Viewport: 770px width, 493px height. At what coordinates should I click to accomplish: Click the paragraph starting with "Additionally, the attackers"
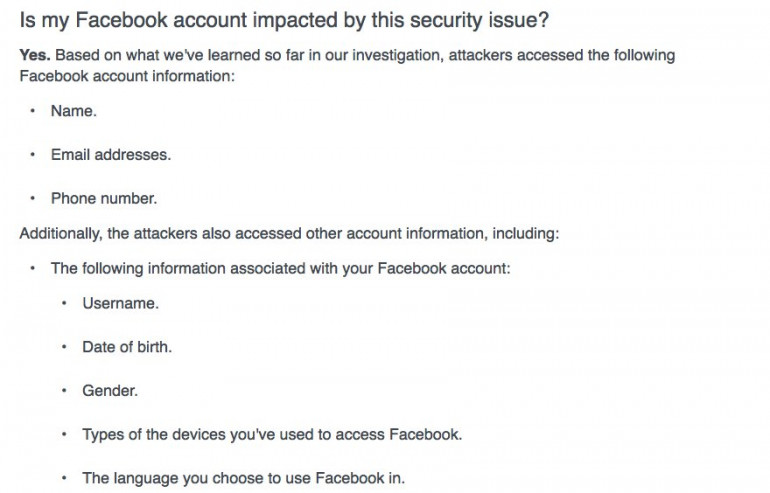(x=289, y=233)
